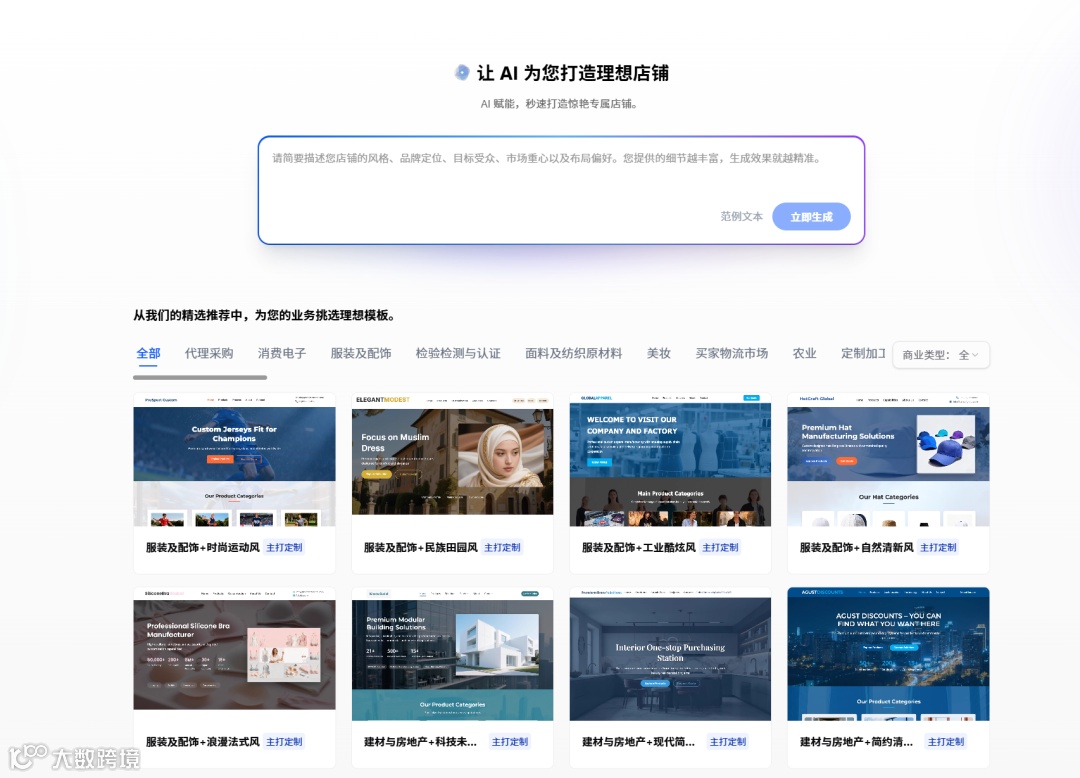Click the 立即生成 generate button

[811, 216]
